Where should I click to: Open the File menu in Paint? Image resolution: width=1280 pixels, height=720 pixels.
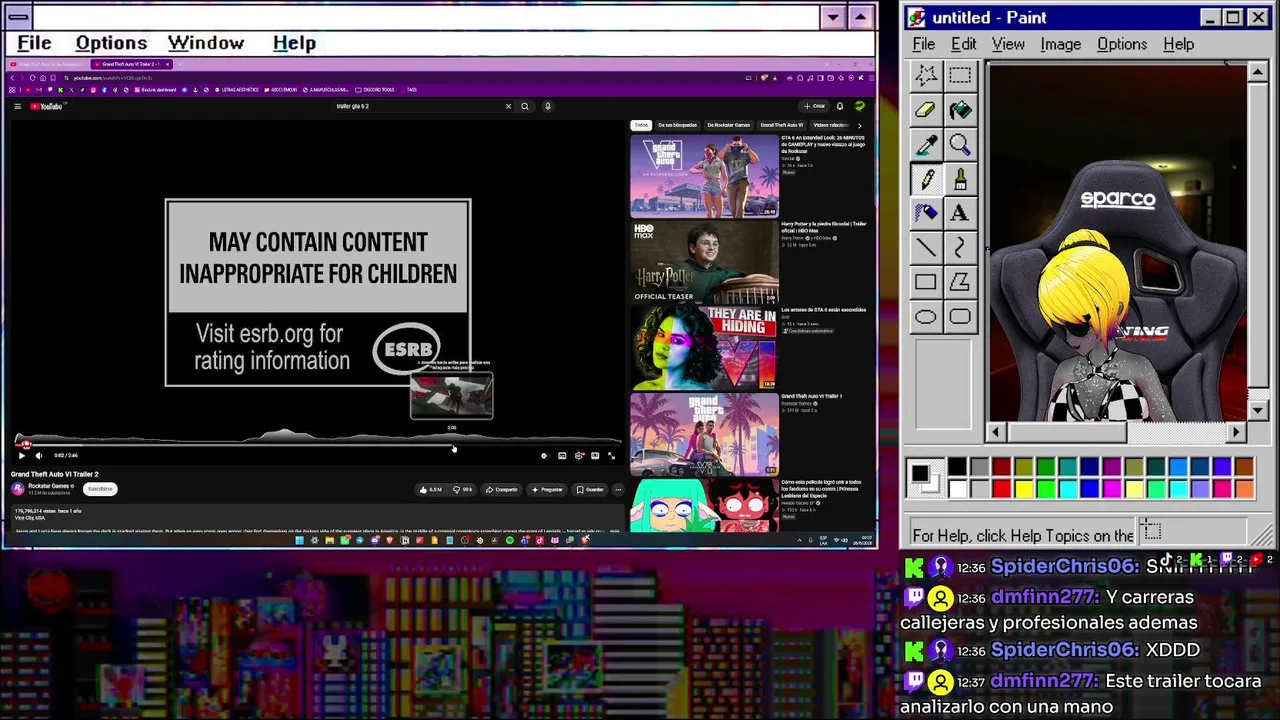pos(923,44)
